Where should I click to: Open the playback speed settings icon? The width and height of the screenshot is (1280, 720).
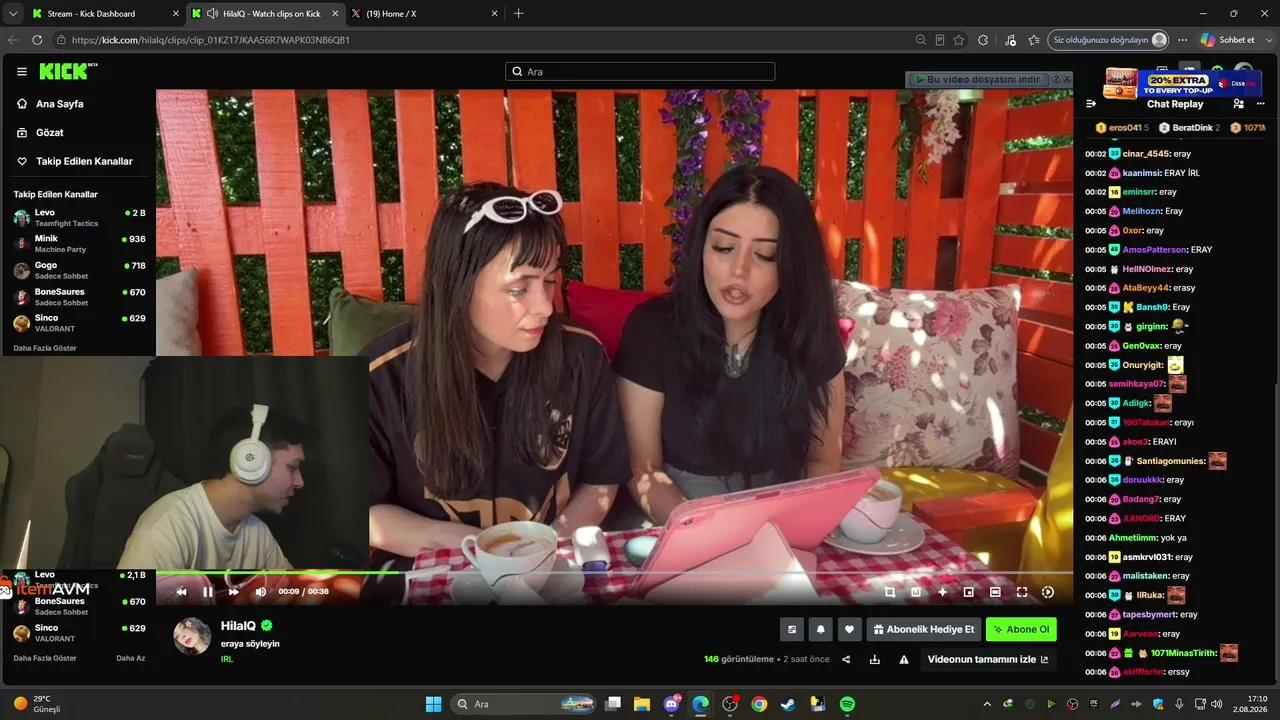[x=1048, y=592]
